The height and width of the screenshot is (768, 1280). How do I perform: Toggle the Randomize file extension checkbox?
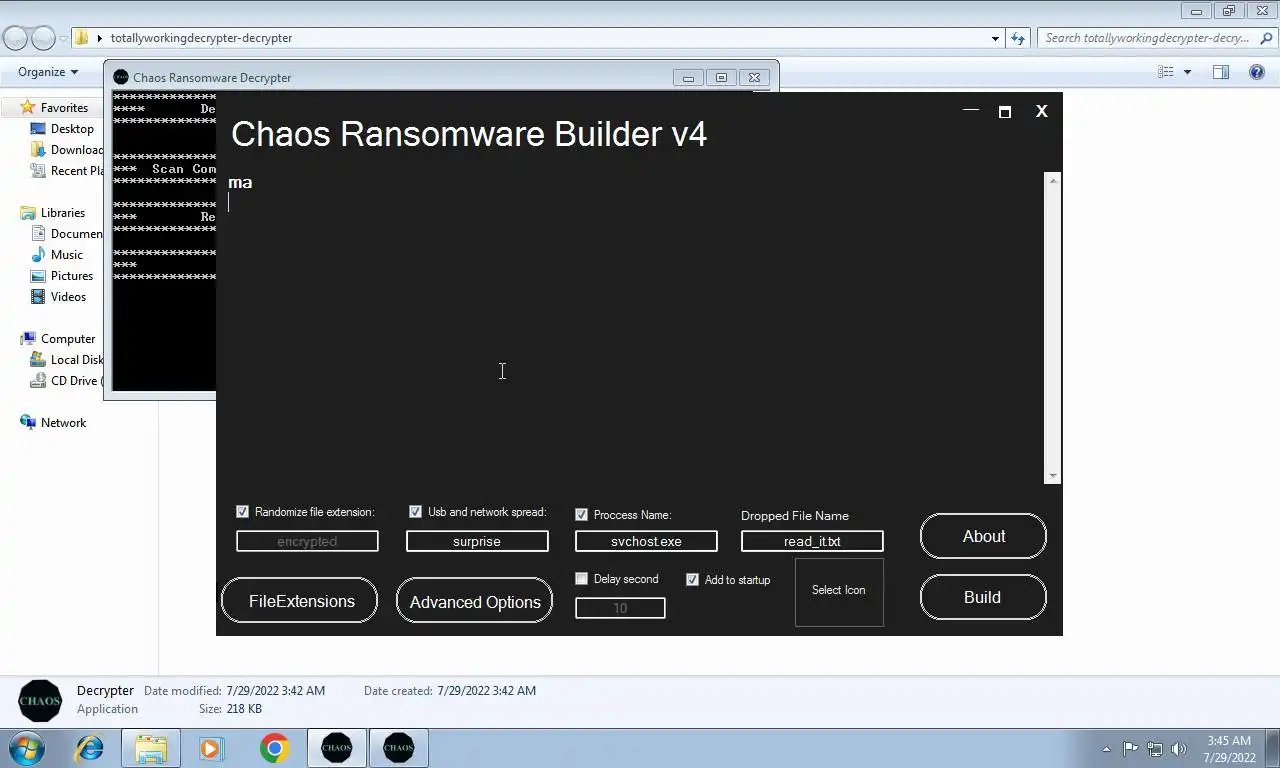[242, 512]
